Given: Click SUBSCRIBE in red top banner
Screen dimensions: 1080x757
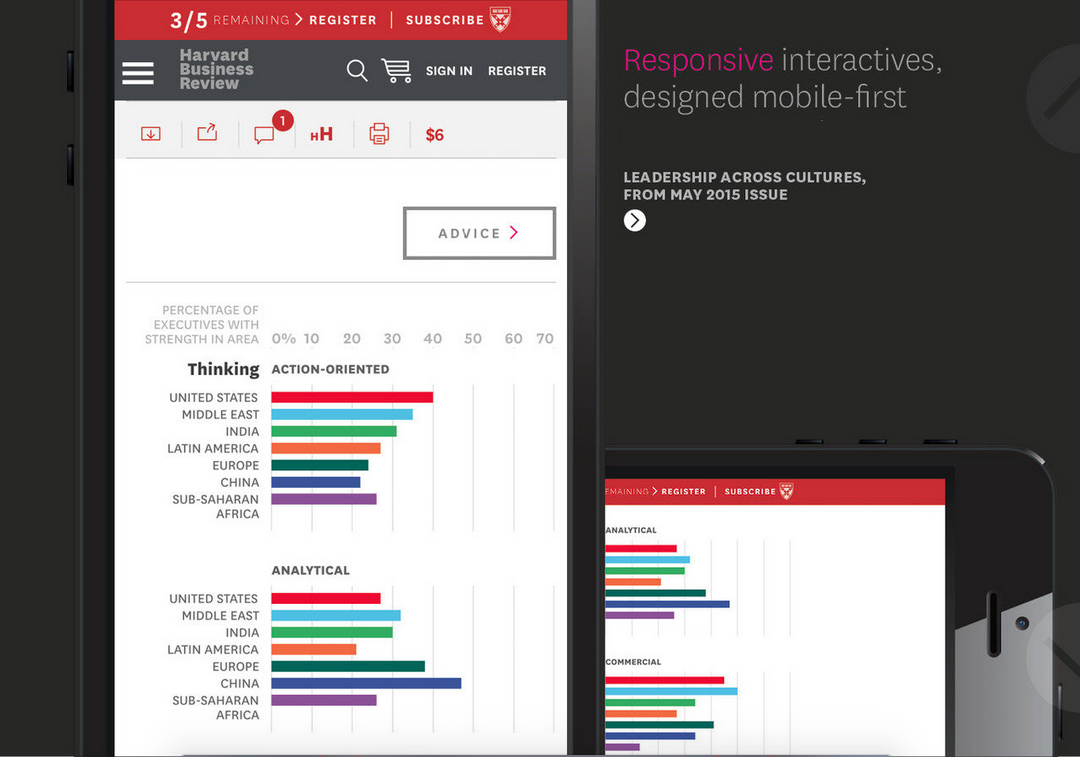Looking at the screenshot, I should (445, 20).
